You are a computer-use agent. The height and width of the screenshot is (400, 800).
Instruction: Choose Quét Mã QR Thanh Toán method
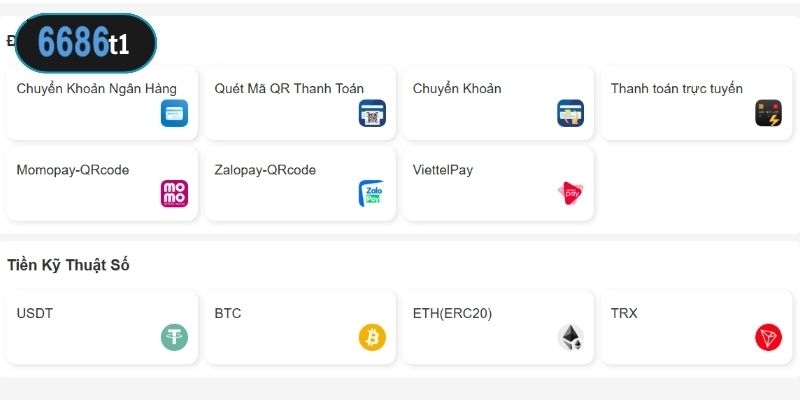pos(300,103)
